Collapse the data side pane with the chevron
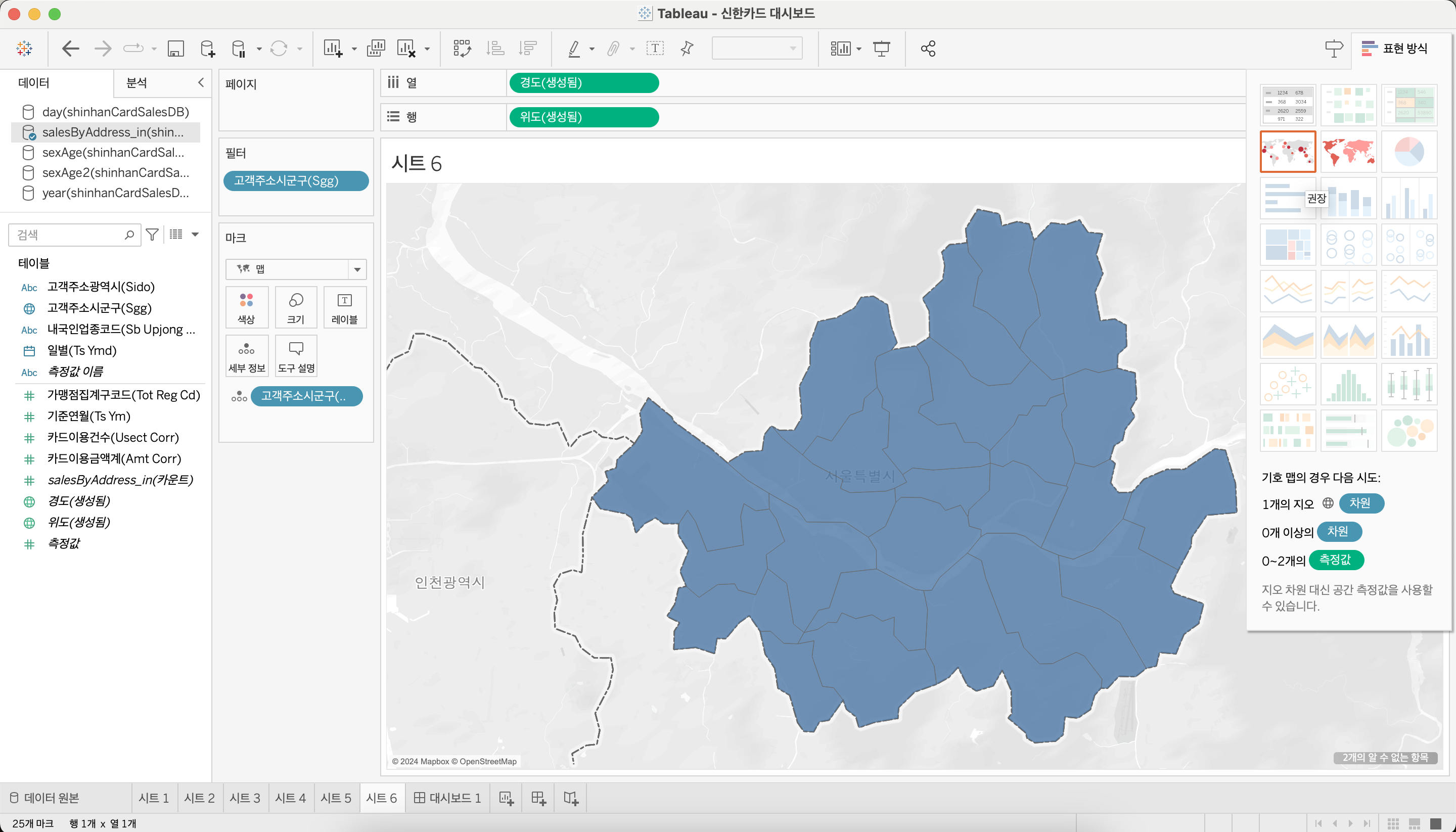Viewport: 1456px width, 832px height. [x=201, y=83]
